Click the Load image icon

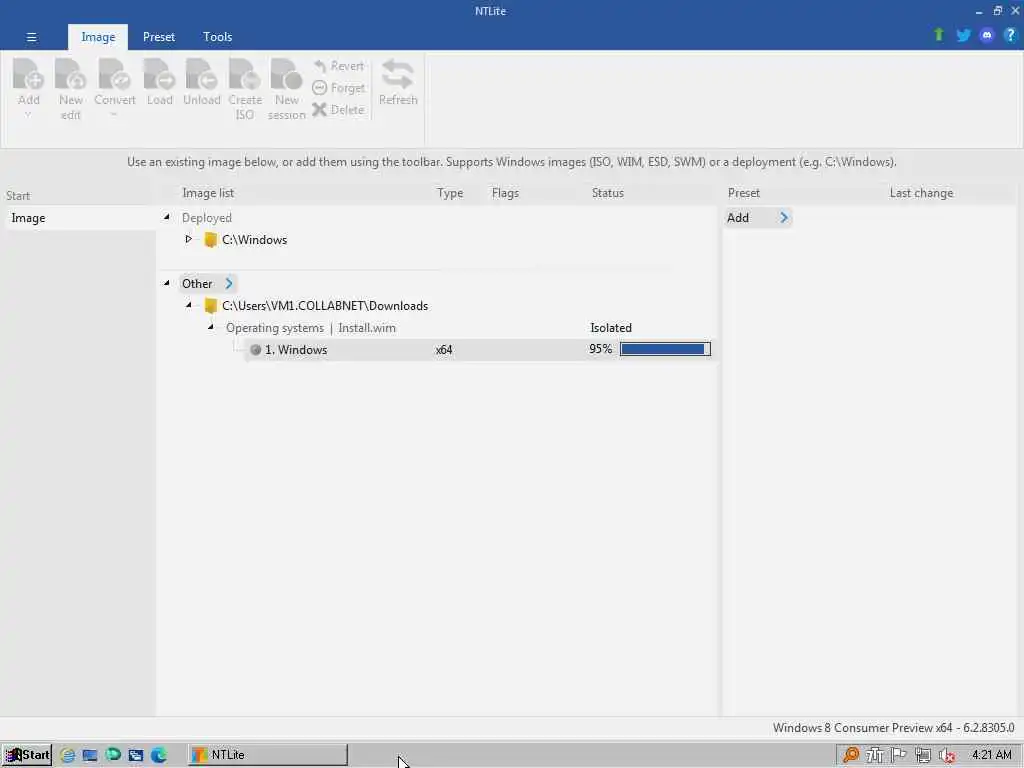coord(159,74)
